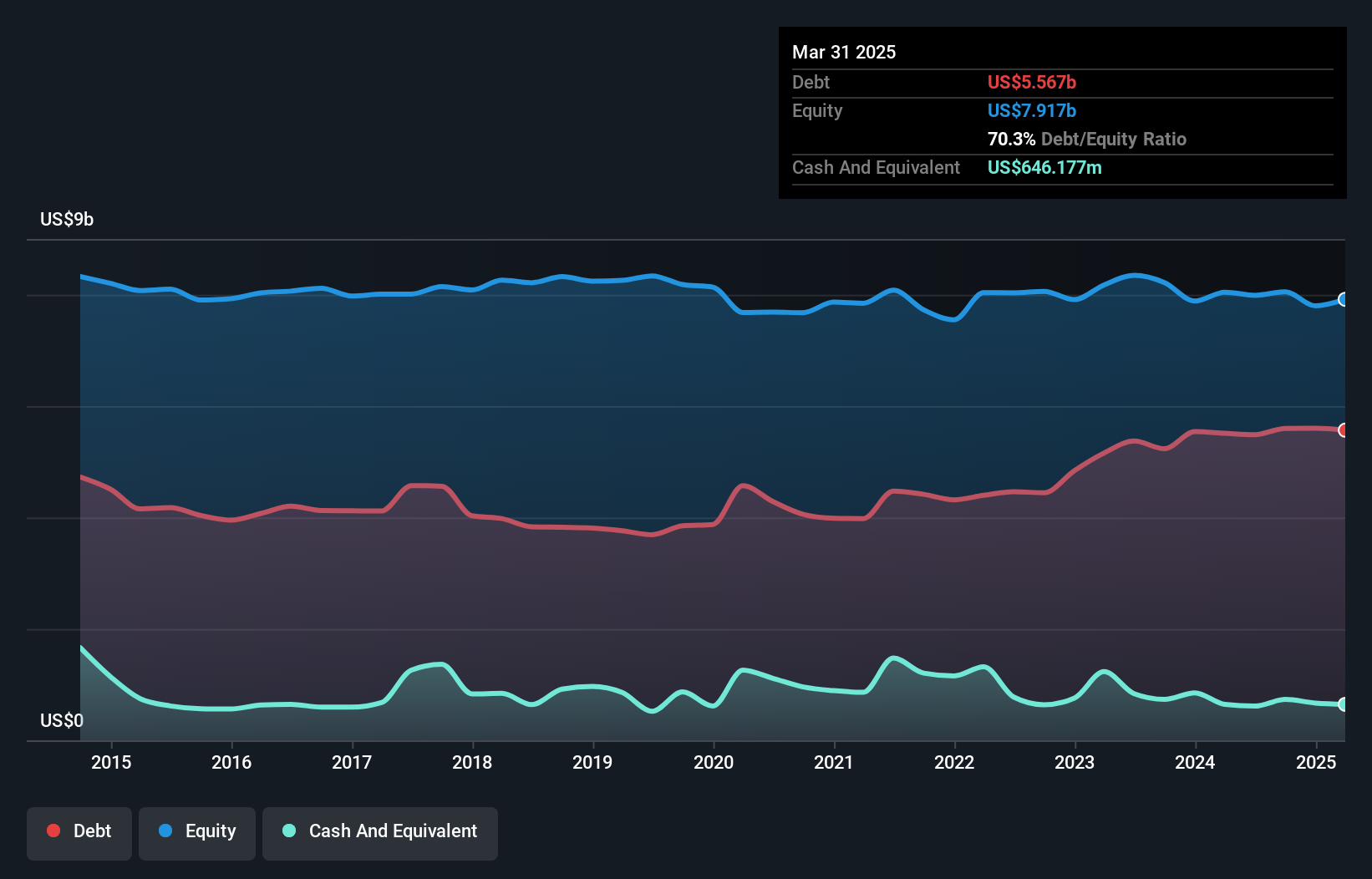The image size is (1372, 879).
Task: Select the Debt endpoint marker at Mar 2025
Action: point(1344,430)
